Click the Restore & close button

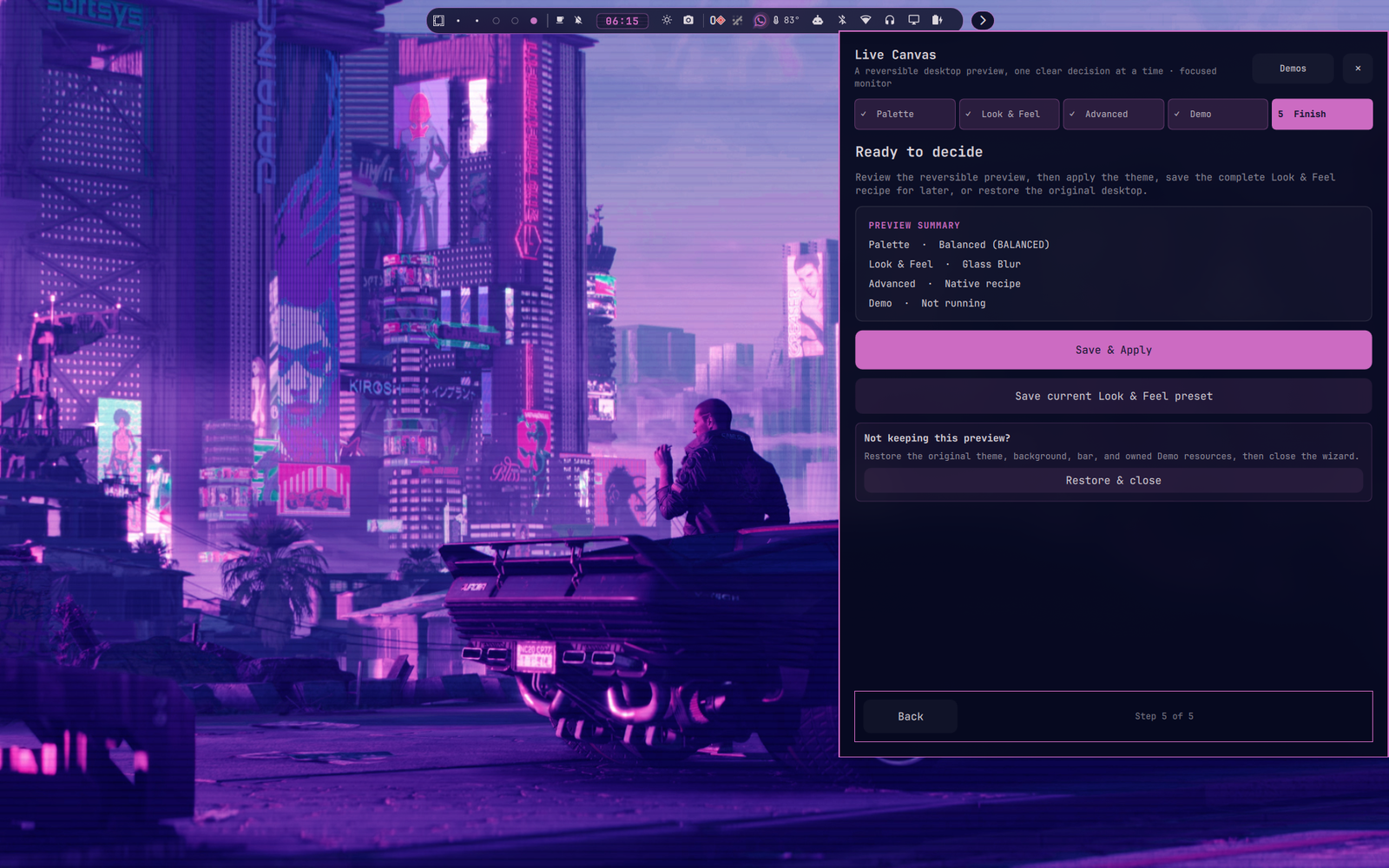(x=1114, y=480)
